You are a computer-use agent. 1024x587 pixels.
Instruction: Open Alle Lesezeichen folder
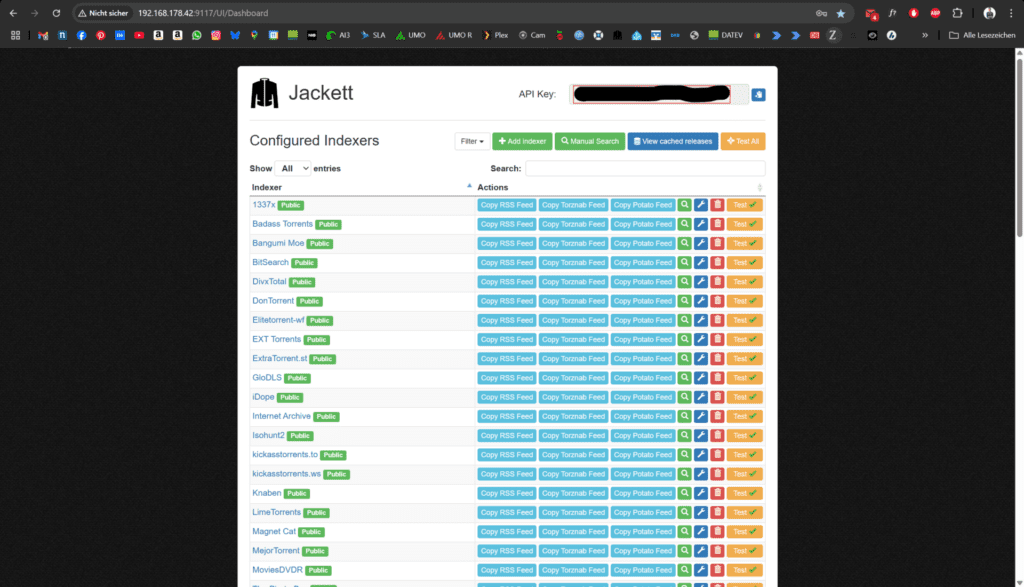click(982, 35)
